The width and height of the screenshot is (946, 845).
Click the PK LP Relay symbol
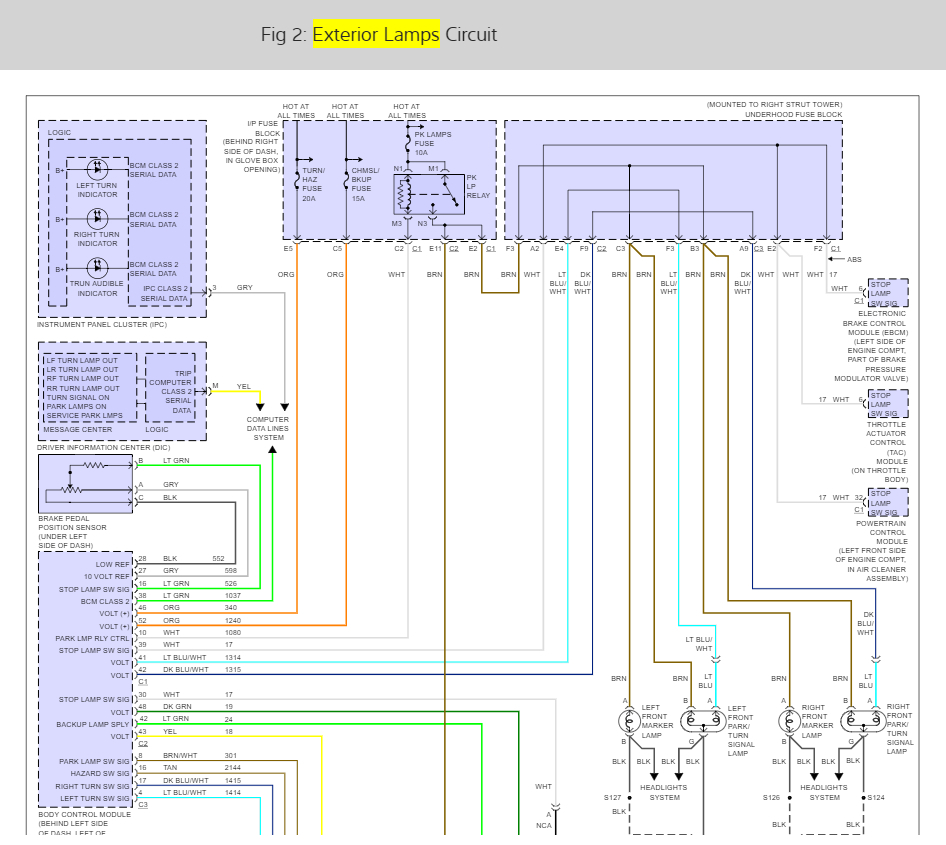point(429,194)
